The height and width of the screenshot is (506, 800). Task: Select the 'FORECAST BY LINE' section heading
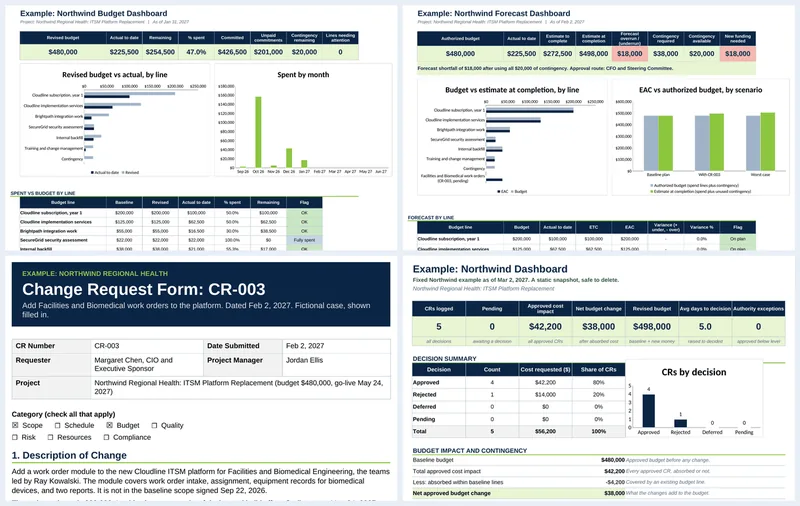point(431,218)
